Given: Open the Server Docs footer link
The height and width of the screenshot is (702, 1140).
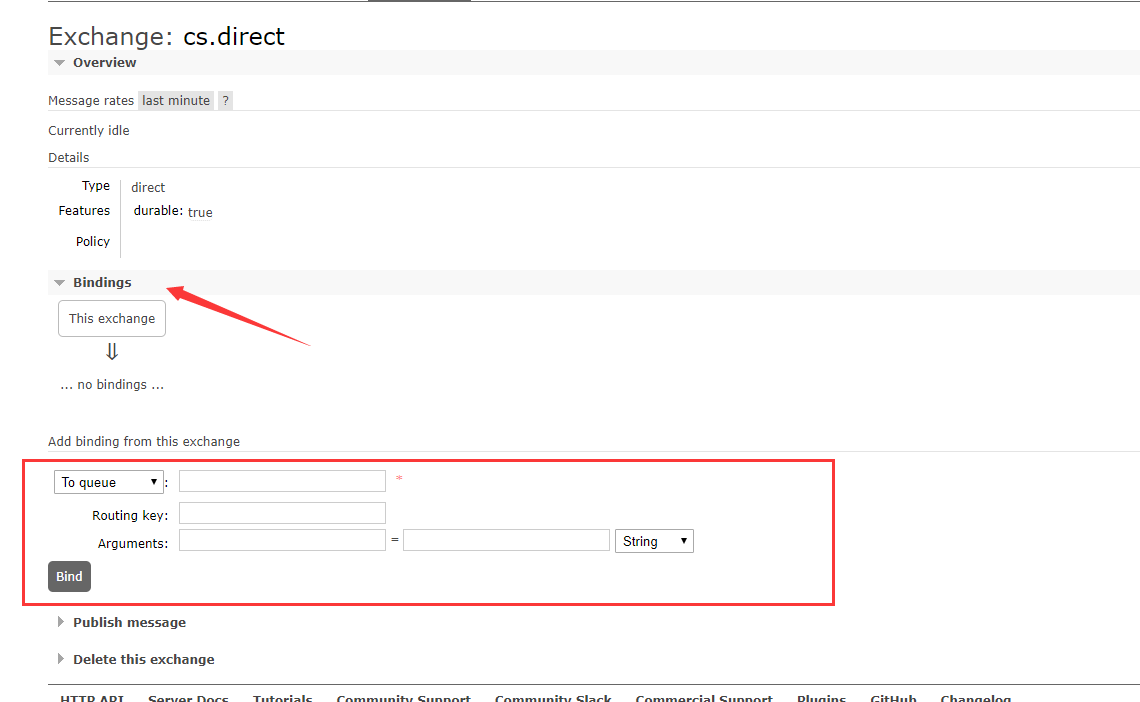Looking at the screenshot, I should click(x=188, y=698).
